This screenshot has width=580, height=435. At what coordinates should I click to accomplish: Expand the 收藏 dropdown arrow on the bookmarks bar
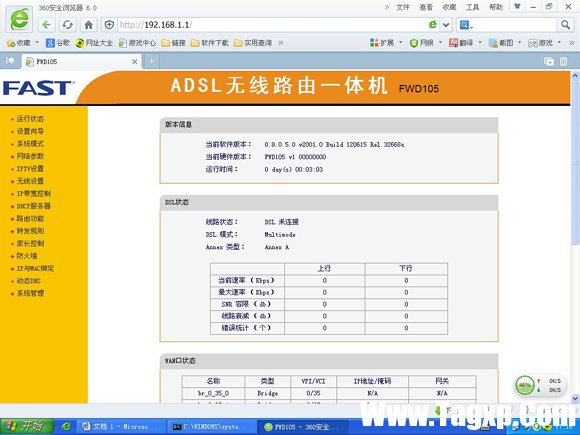pos(37,43)
